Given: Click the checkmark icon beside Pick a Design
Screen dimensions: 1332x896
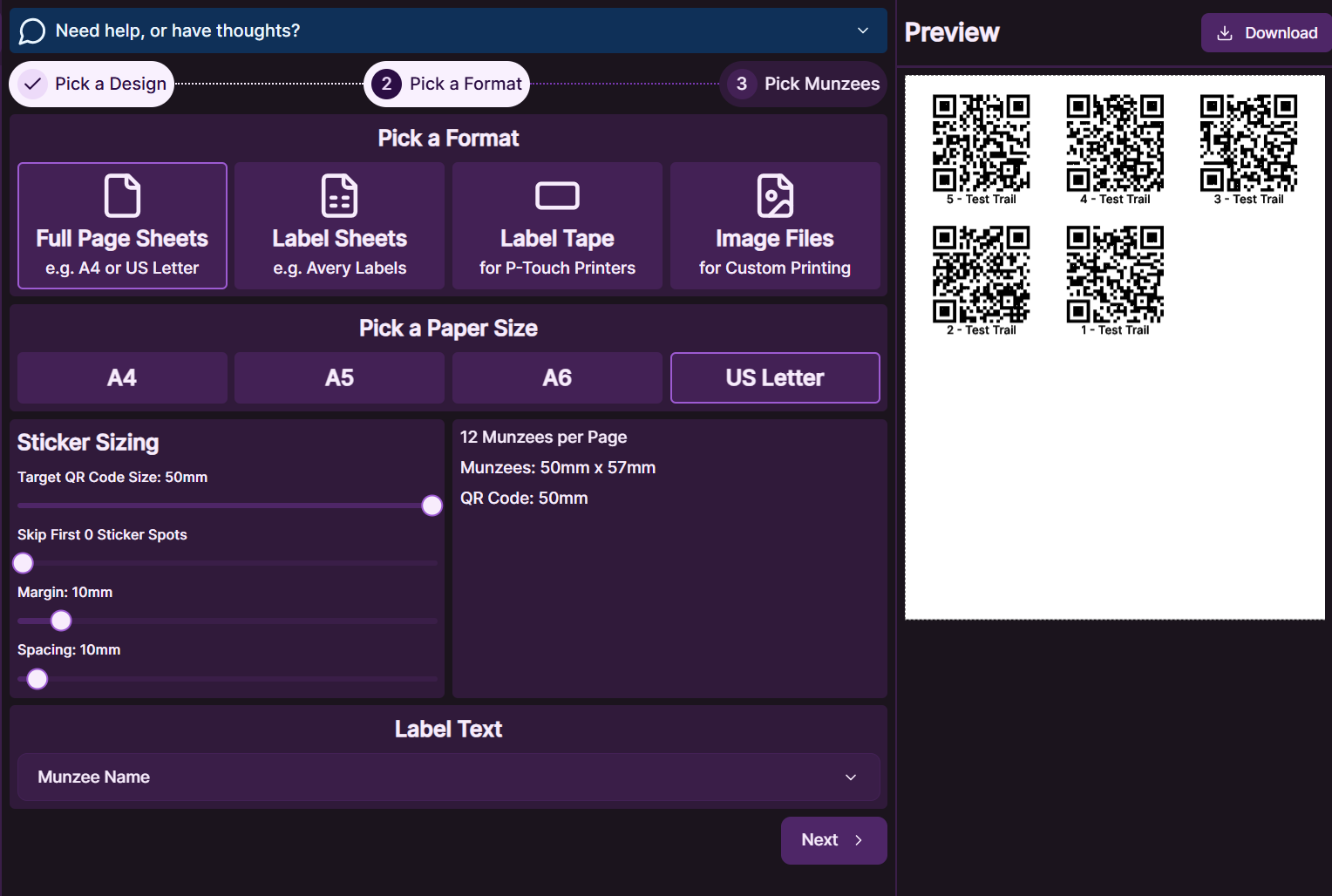Looking at the screenshot, I should 33,84.
